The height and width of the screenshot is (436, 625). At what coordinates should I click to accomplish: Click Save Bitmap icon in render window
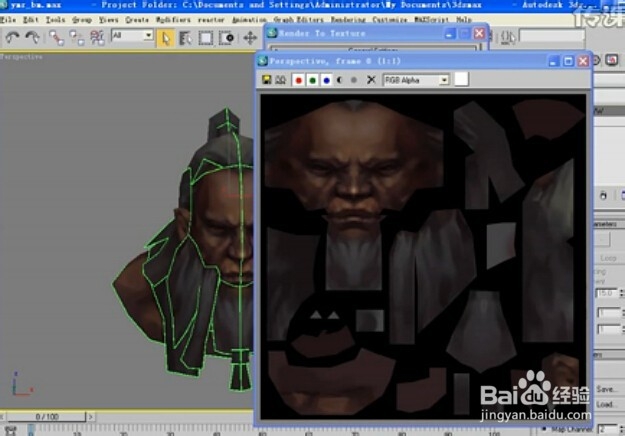(x=266, y=80)
